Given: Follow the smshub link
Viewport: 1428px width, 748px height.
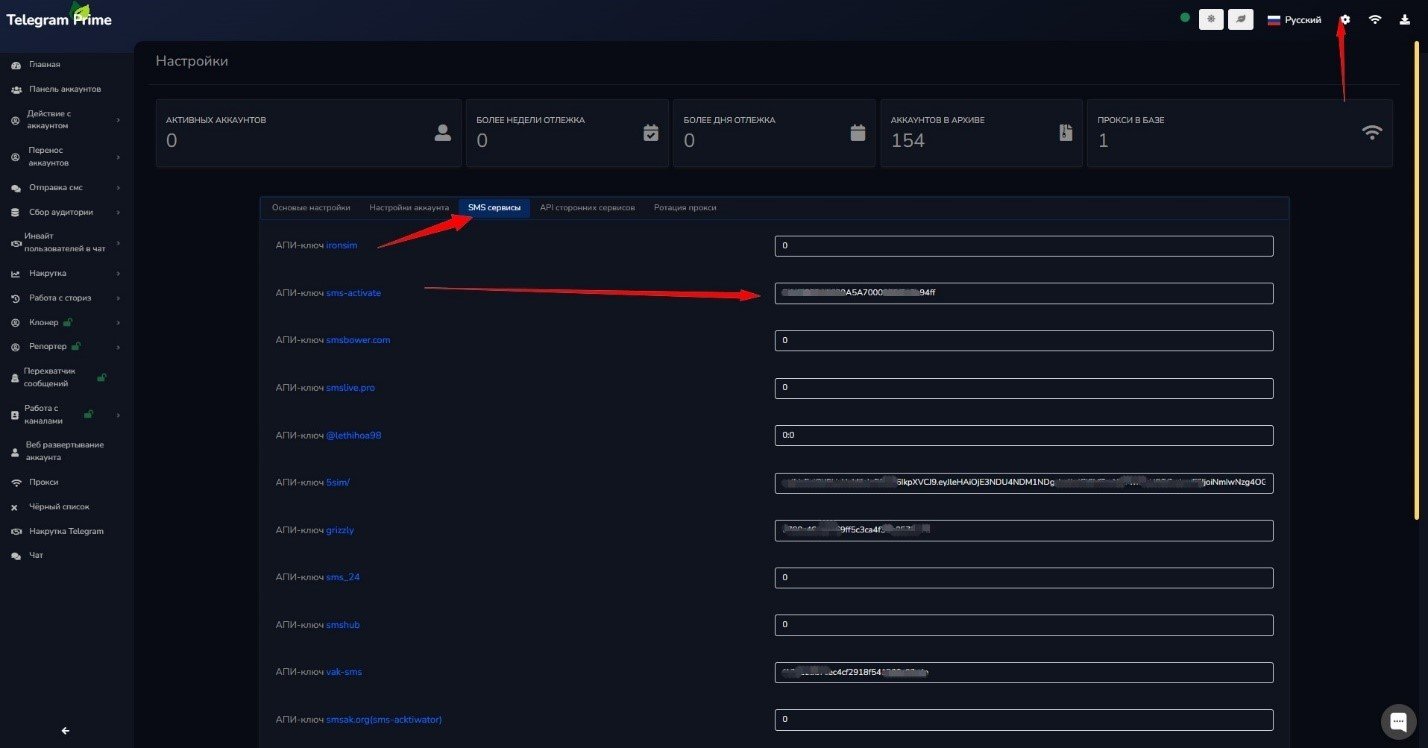Looking at the screenshot, I should click(343, 625).
